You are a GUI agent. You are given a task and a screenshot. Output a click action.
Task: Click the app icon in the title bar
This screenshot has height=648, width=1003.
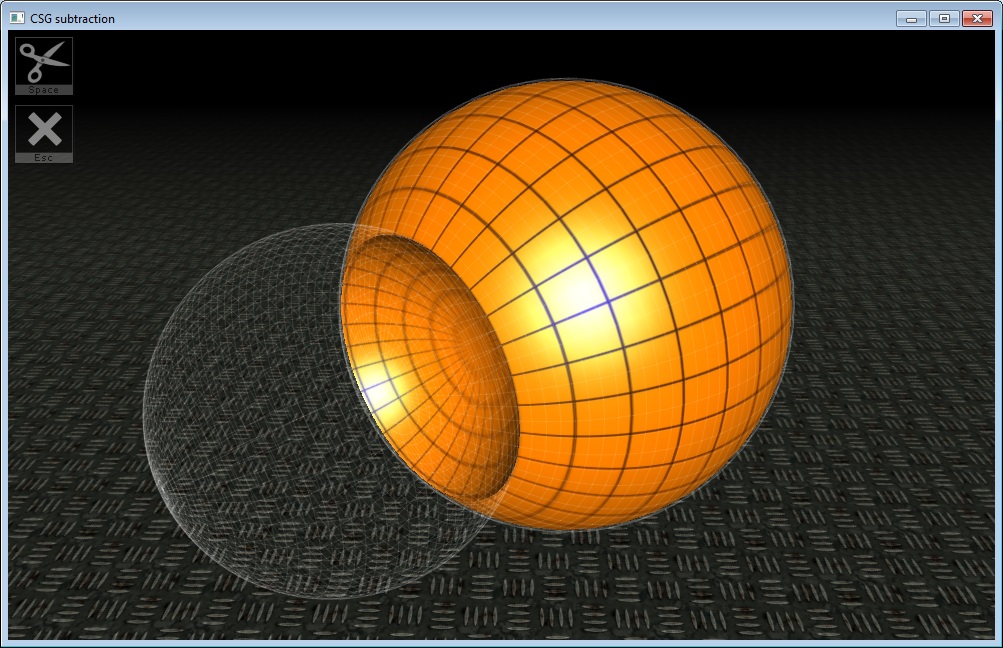click(x=17, y=19)
